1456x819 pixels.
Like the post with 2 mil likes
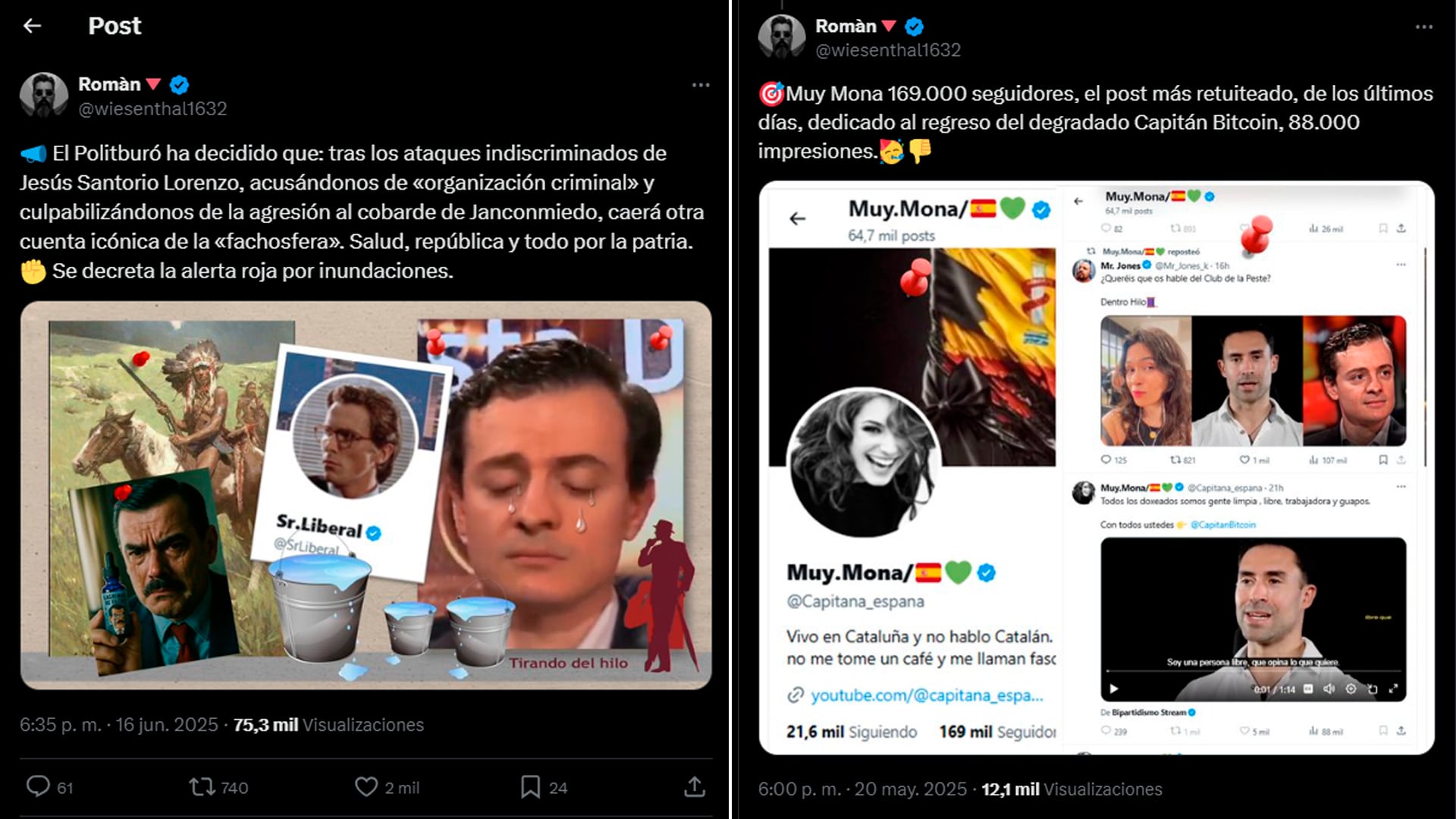coord(366,786)
